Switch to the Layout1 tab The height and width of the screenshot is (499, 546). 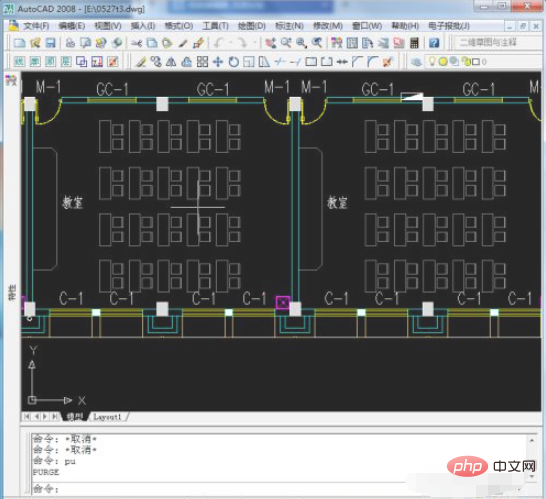coord(107,416)
